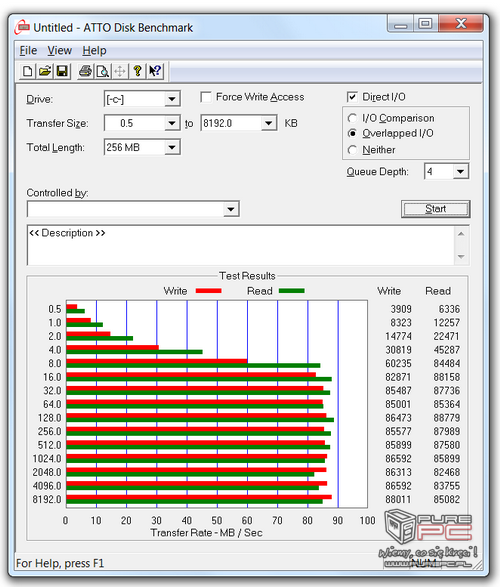Click the Print Preview toolbar icon
Screen dimensions: 500x587
(103, 71)
